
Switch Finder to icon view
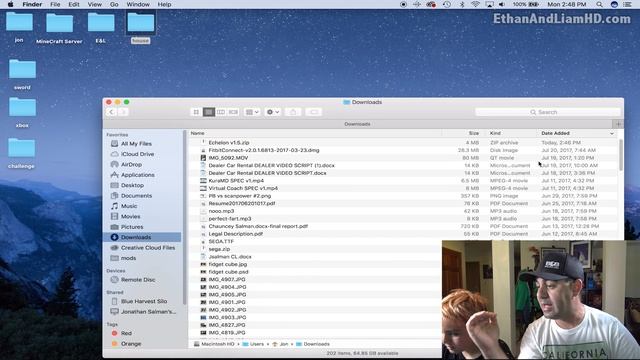point(196,112)
